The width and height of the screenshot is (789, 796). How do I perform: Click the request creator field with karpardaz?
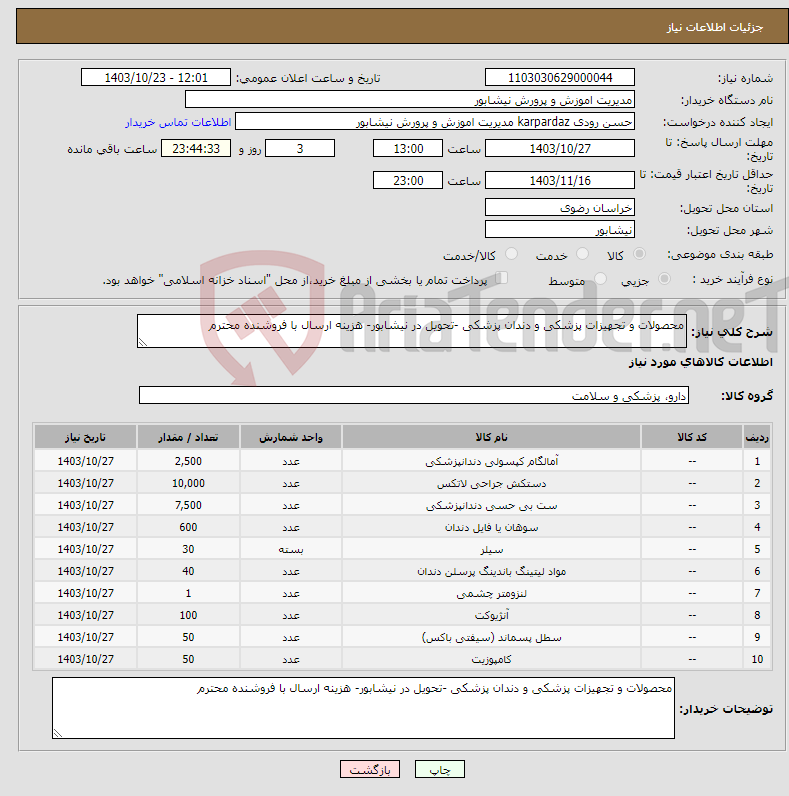(435, 122)
